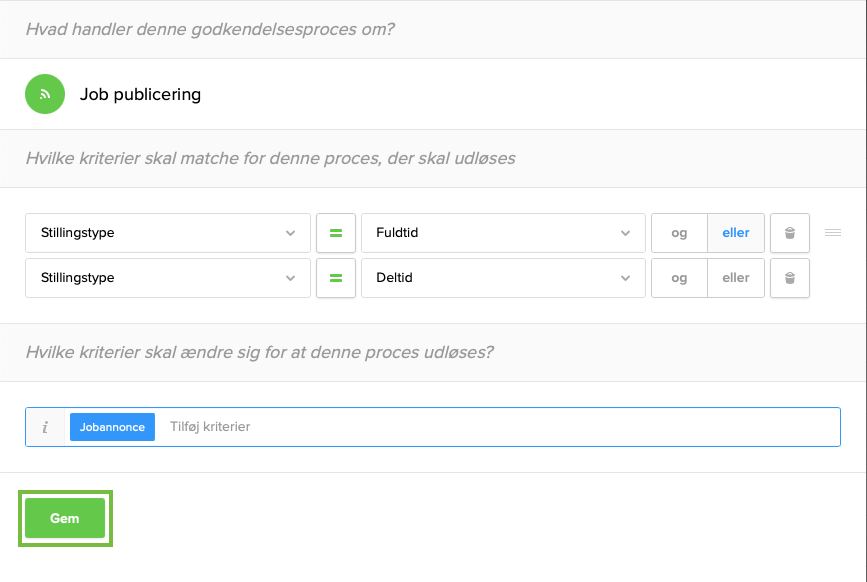Delete the Fuldtid criteria row

click(x=789, y=233)
